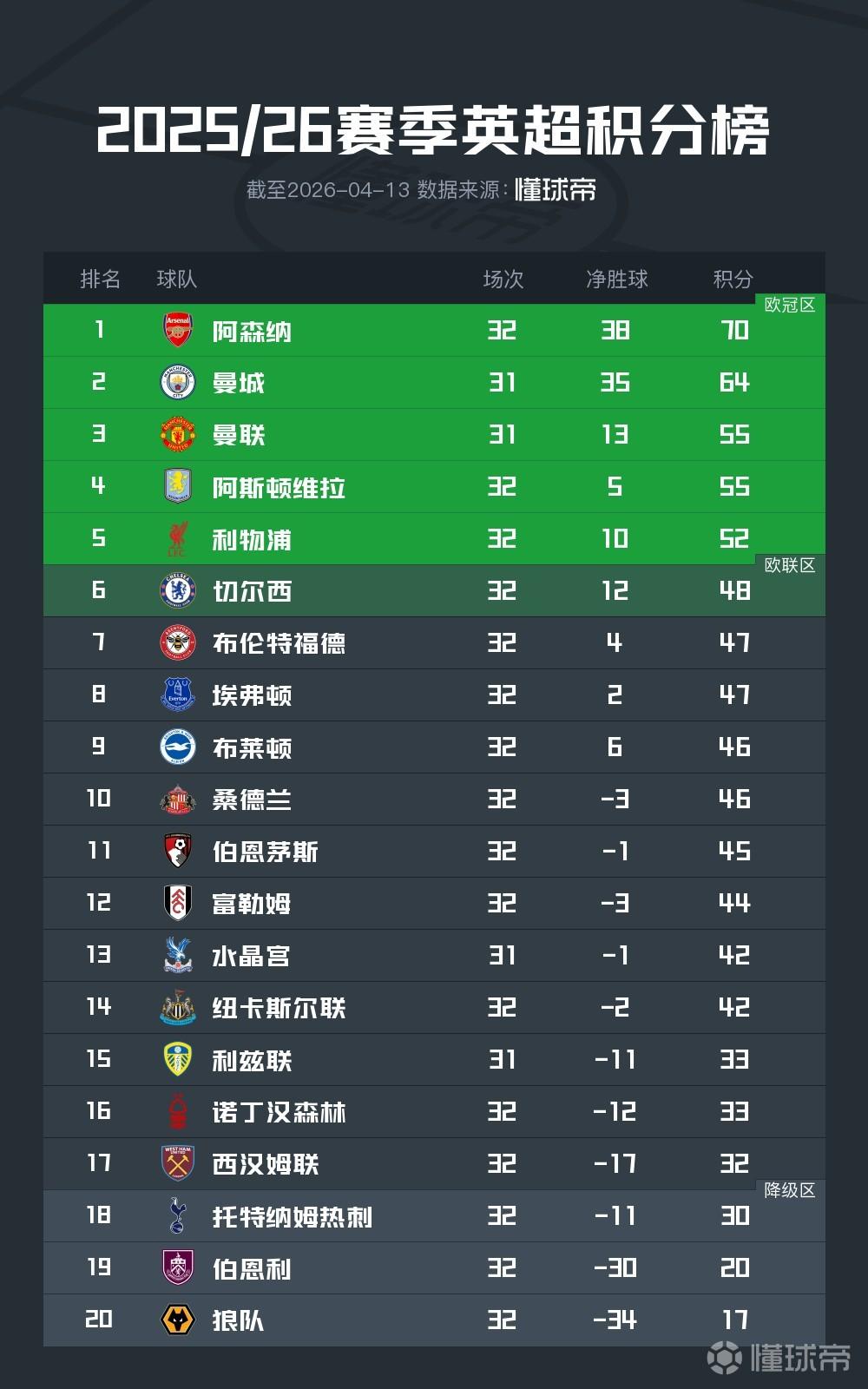Click the 降级区 zone label
The image size is (868, 1389).
click(790, 1190)
